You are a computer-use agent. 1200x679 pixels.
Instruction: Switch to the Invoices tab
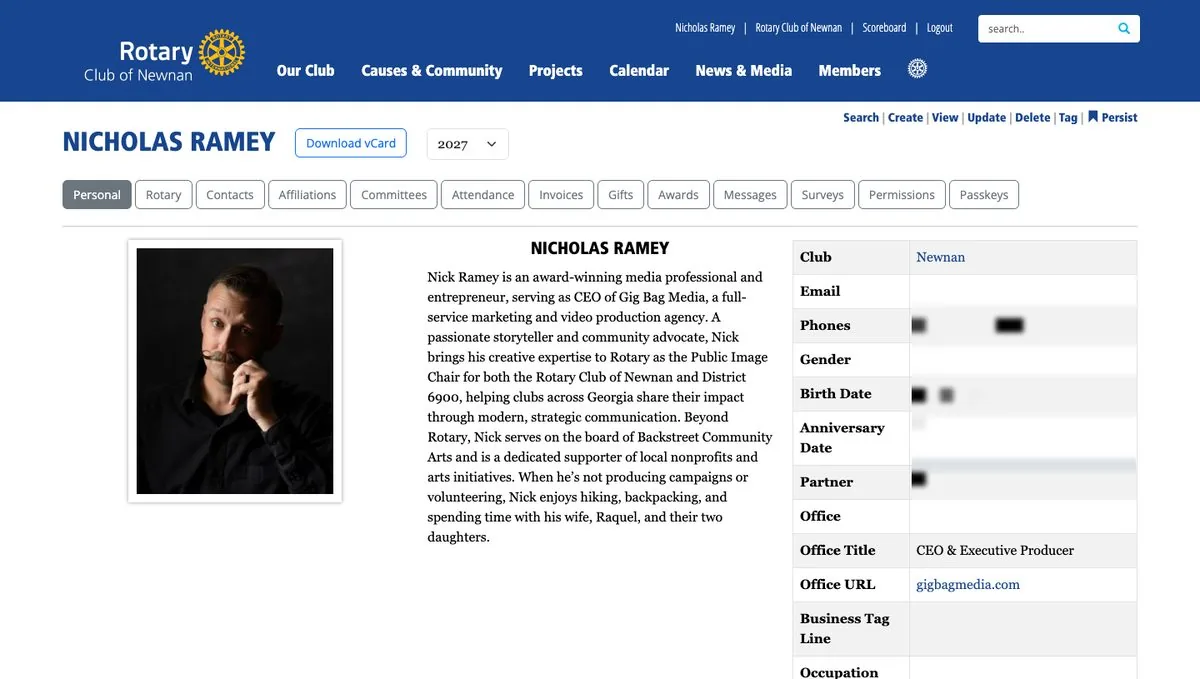point(561,194)
